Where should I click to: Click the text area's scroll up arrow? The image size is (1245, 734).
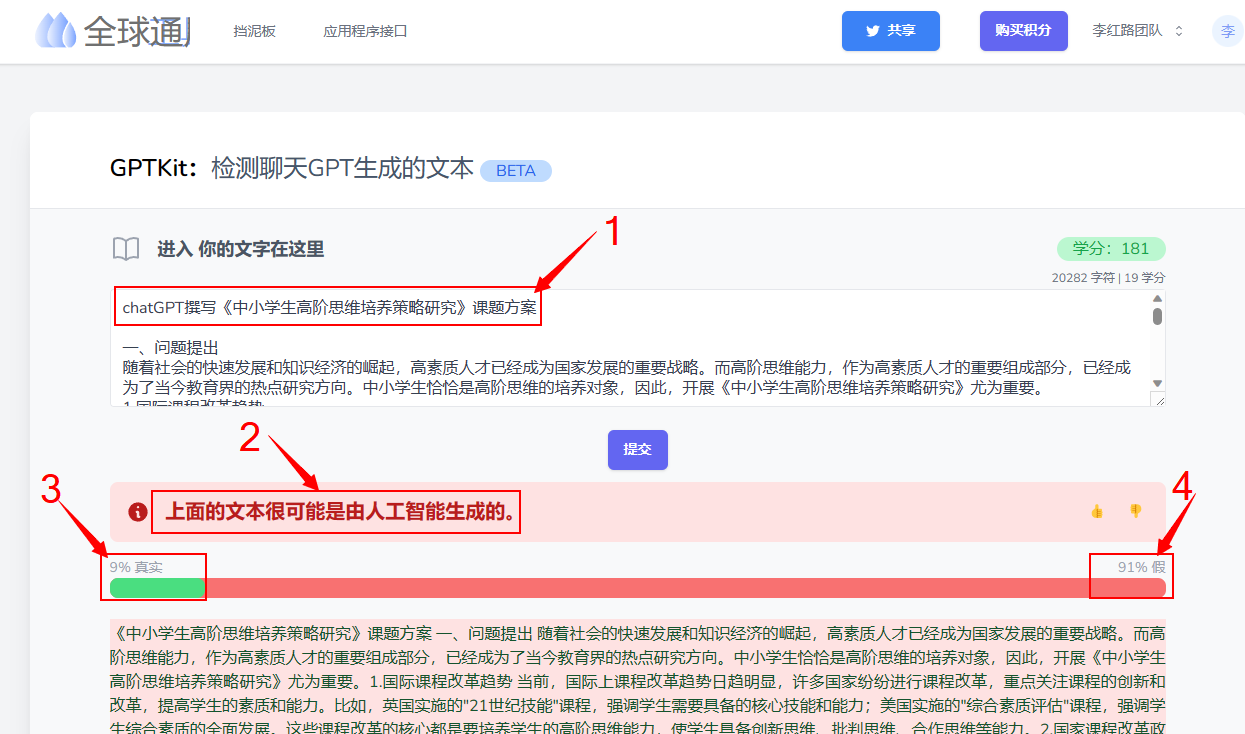[x=1157, y=298]
